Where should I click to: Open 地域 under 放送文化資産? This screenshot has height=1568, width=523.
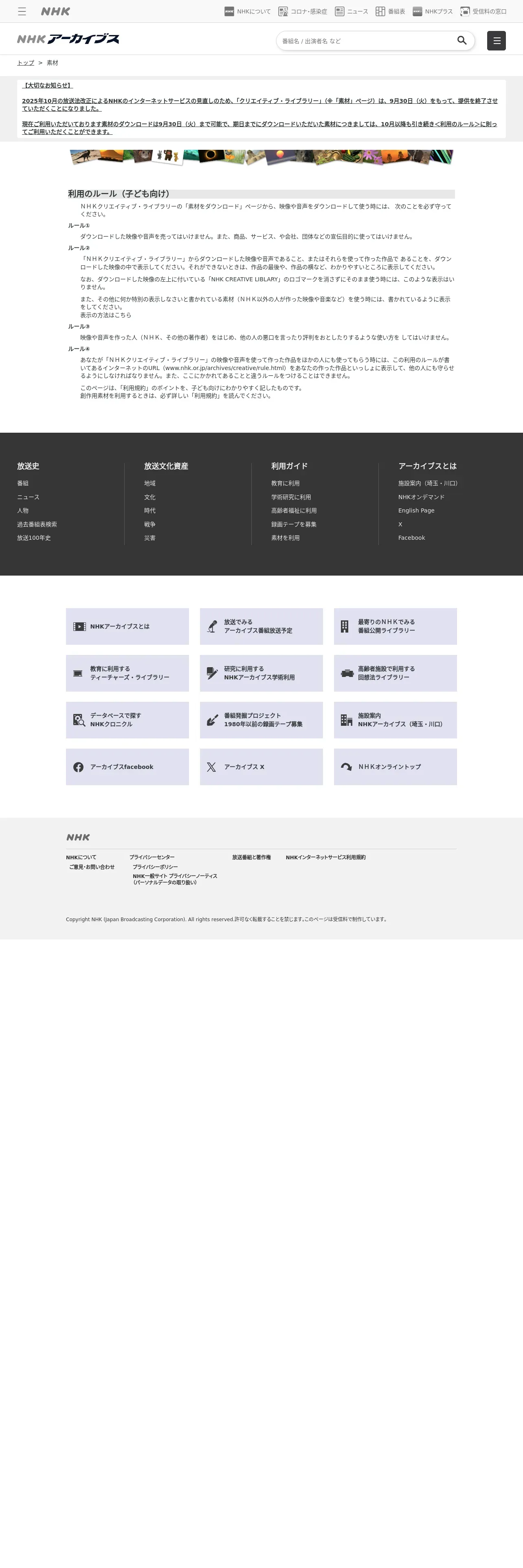click(x=150, y=483)
